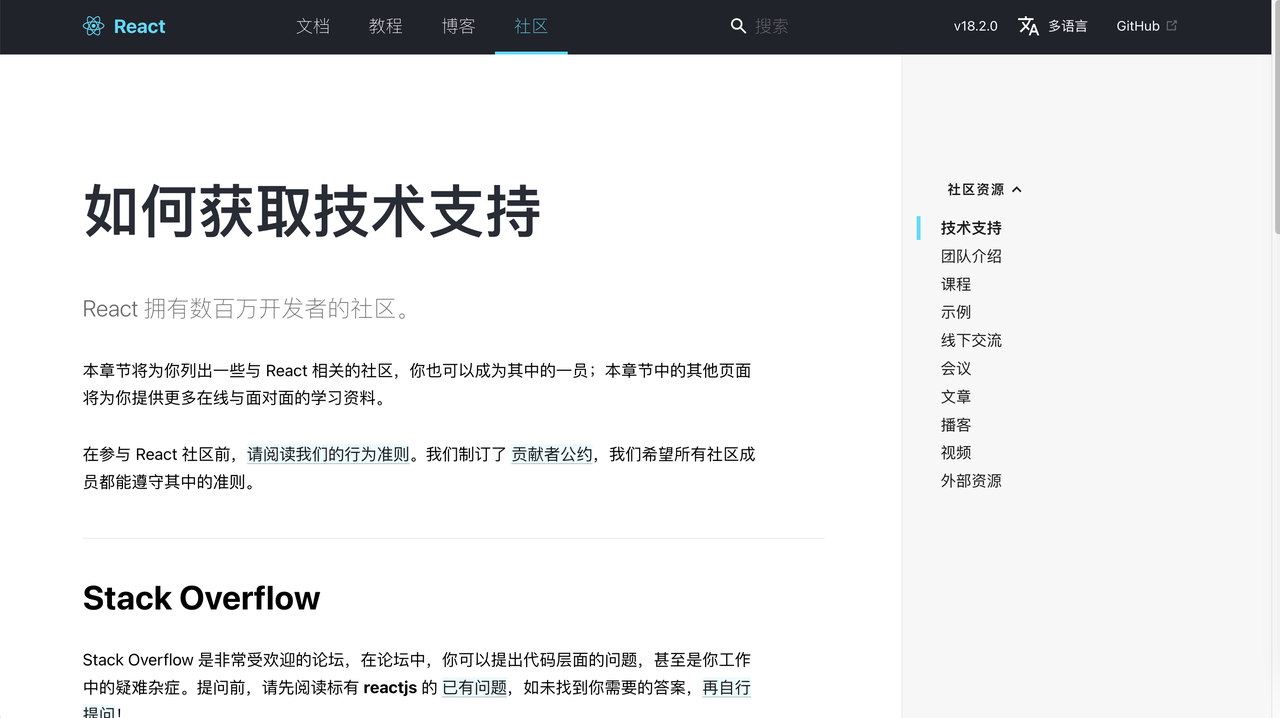Viewport: 1280px width, 718px height.
Task: Click the GitHub external link icon
Action: (1172, 26)
